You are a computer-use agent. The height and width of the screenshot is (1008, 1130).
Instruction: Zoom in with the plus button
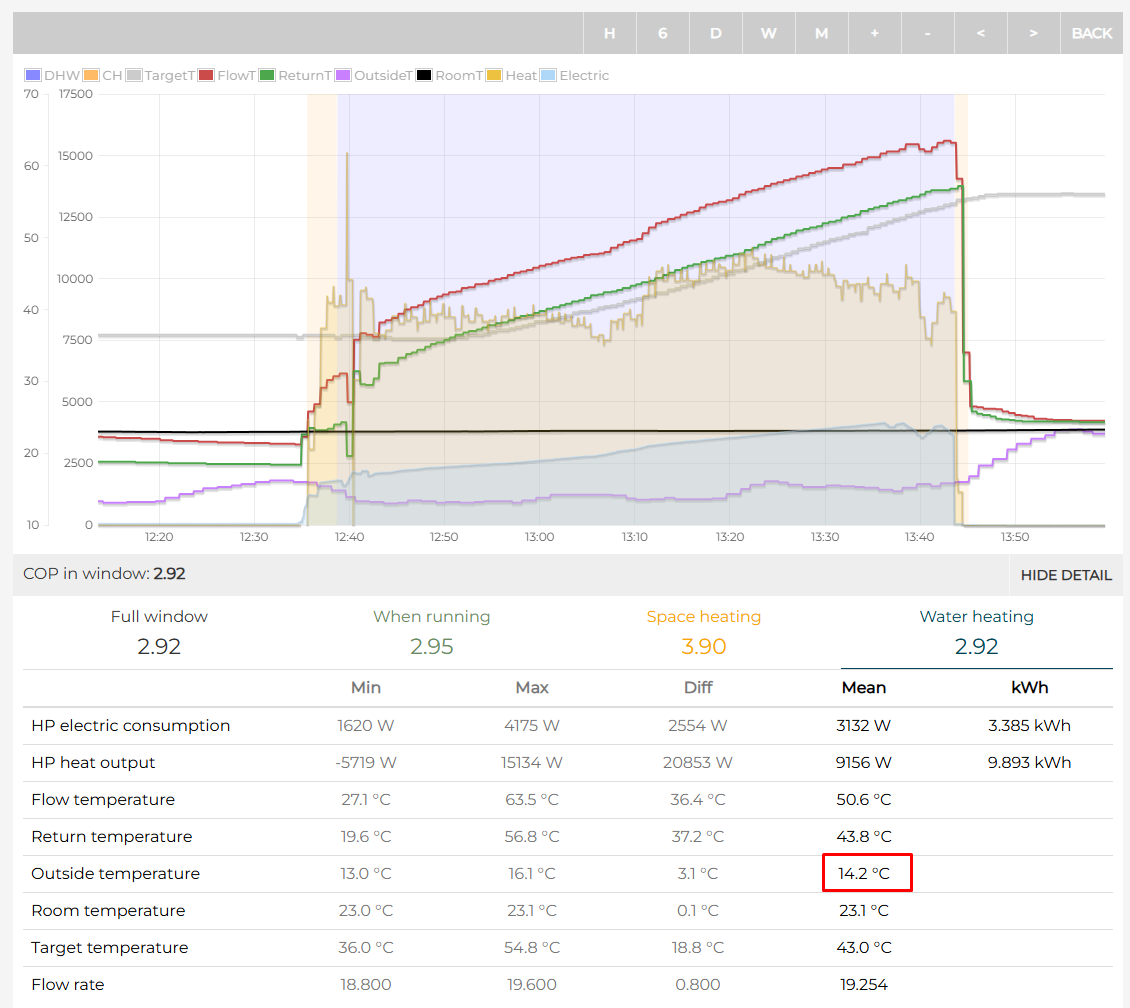874,33
